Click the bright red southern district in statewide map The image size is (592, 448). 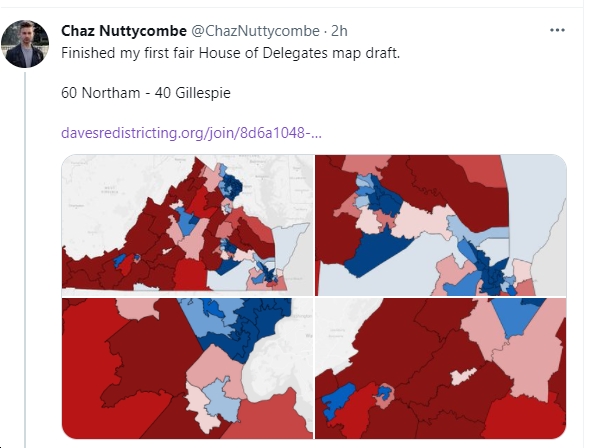pos(191,274)
